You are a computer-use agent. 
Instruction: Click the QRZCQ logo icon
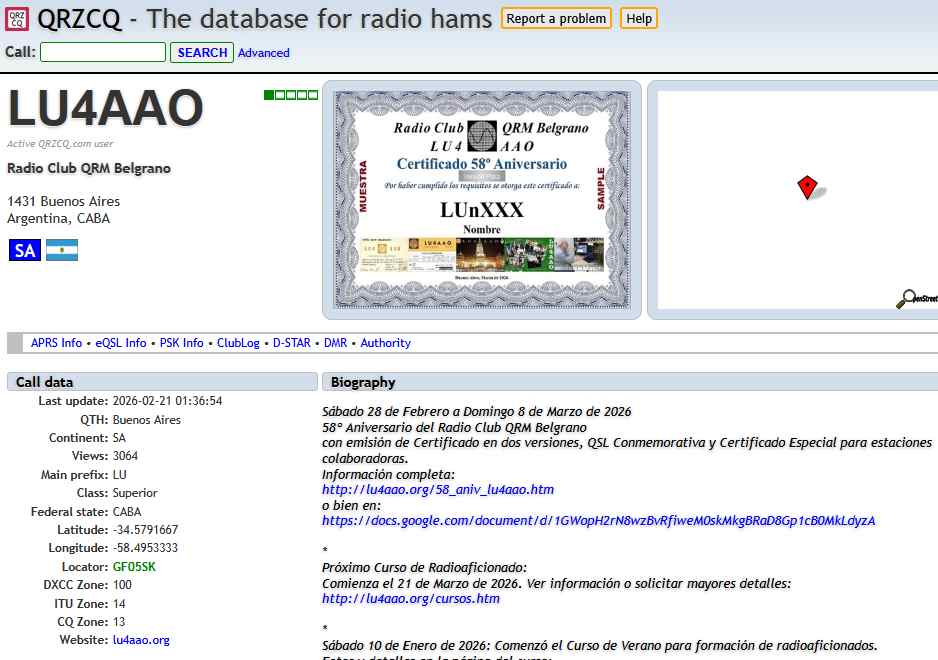coord(17,18)
